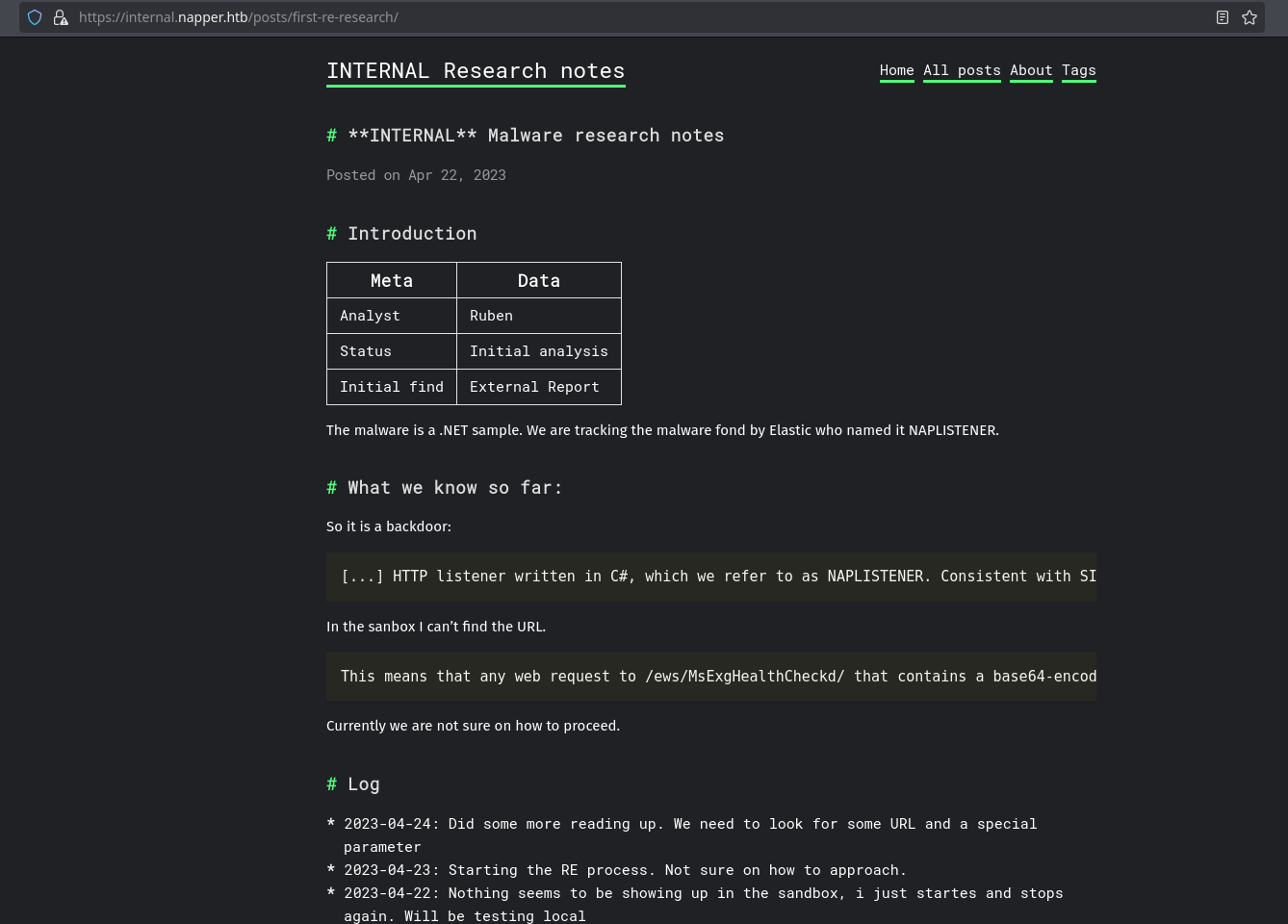Click the Malware research notes post heading

coord(526,136)
